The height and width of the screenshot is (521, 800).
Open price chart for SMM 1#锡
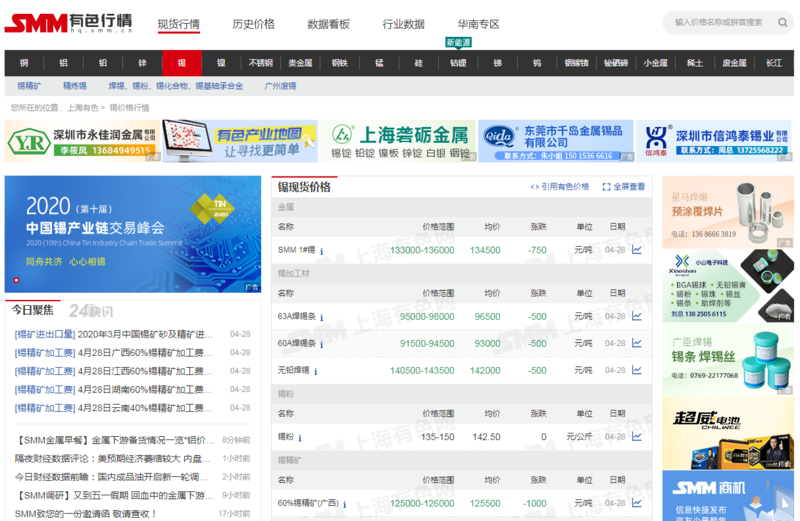pyautogui.click(x=636, y=250)
